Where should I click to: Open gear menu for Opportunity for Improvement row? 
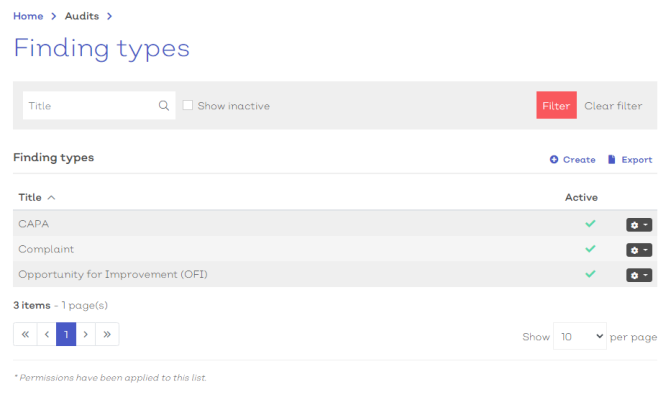point(639,275)
